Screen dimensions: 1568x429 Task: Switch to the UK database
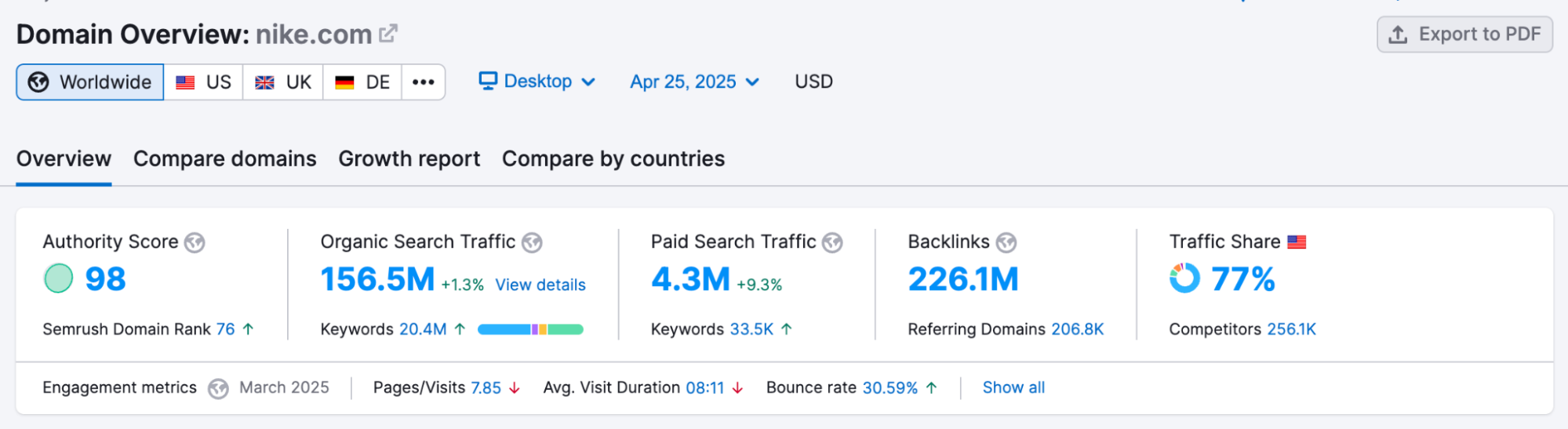click(283, 82)
